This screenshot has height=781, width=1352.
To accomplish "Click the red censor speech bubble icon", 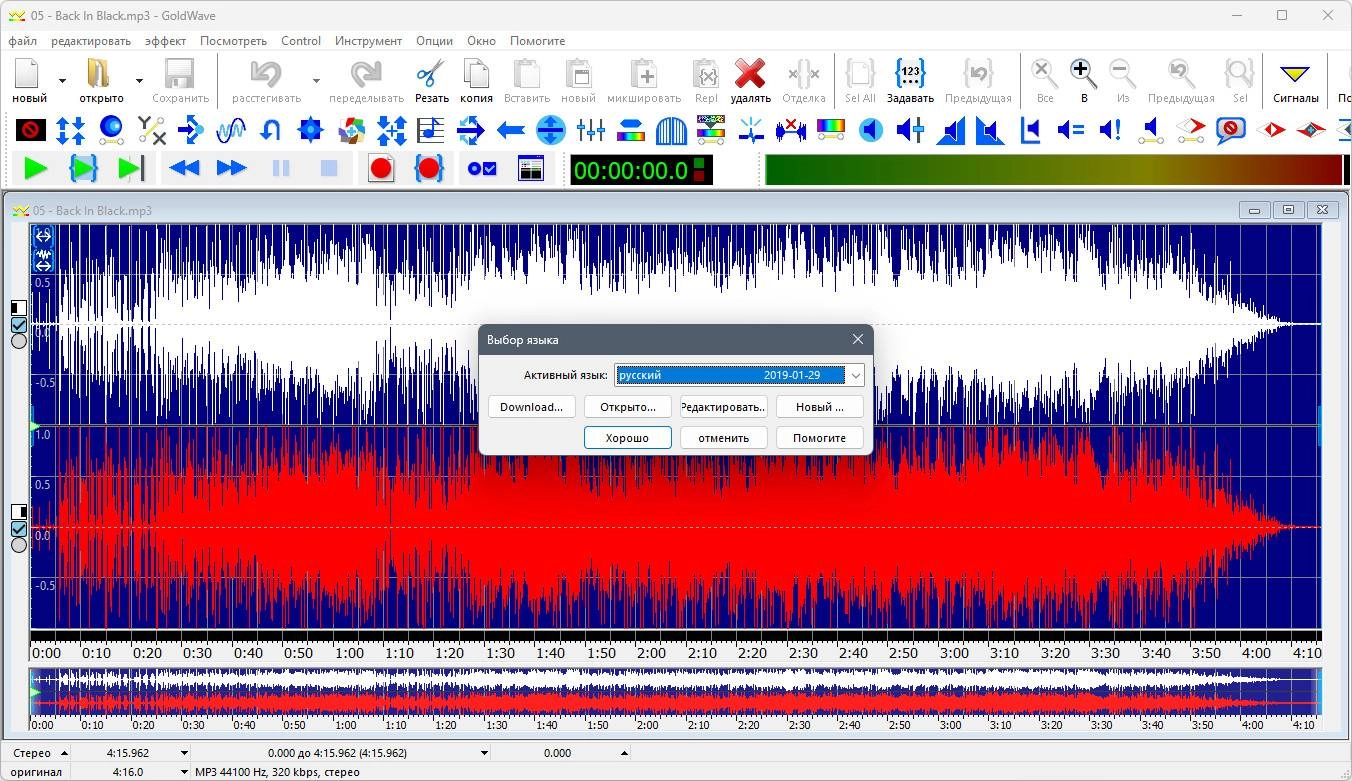I will (x=1231, y=130).
